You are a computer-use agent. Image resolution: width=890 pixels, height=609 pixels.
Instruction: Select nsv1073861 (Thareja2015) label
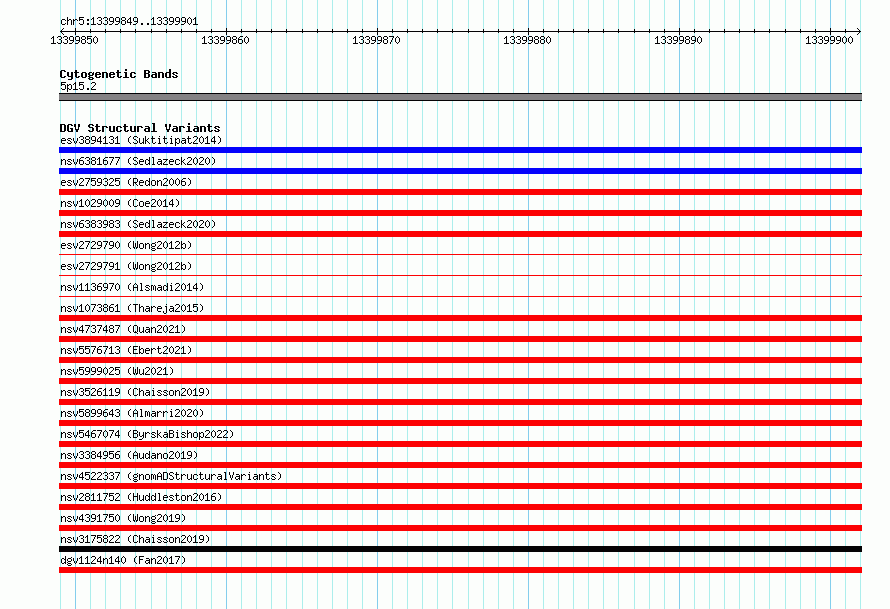(x=132, y=308)
